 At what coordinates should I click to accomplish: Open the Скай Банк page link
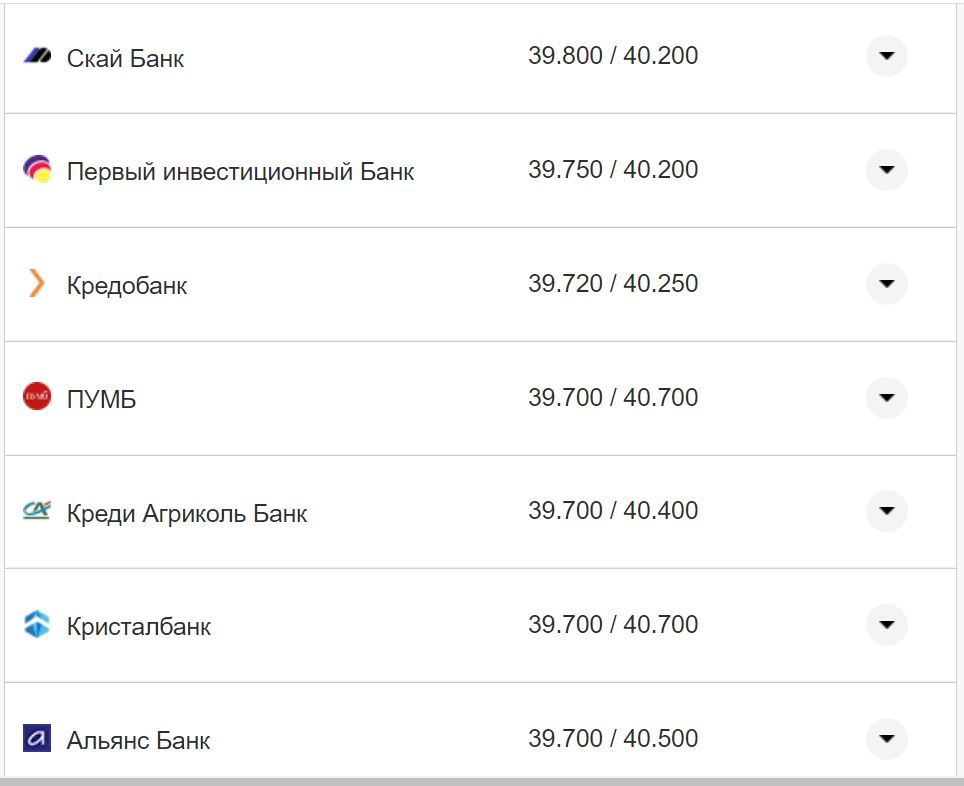coord(124,58)
